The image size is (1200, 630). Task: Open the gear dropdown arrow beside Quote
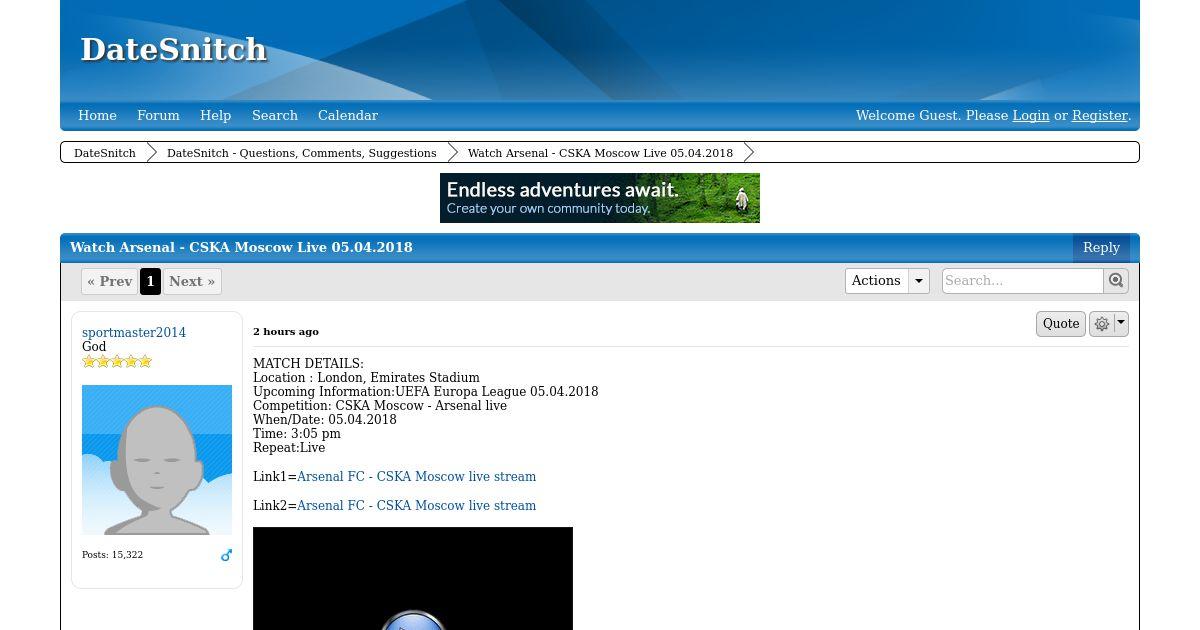pos(1121,322)
